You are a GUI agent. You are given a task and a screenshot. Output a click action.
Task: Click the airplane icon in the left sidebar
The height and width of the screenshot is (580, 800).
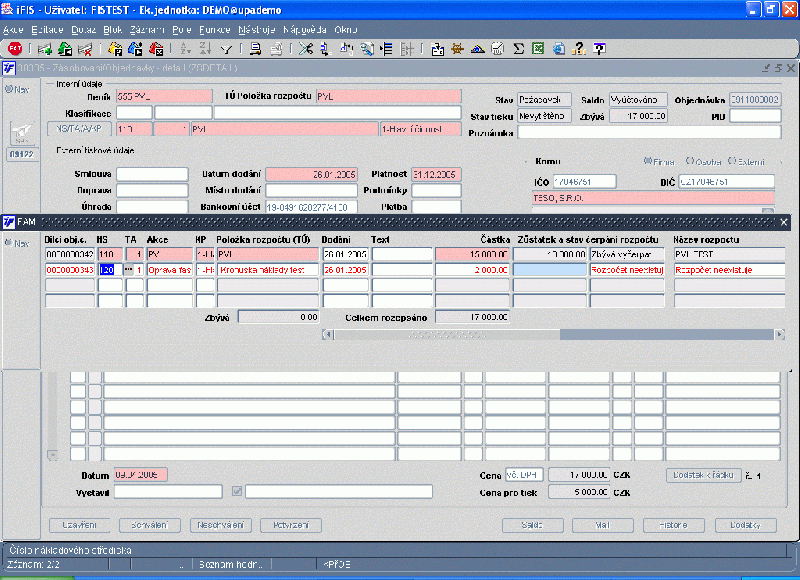21,133
